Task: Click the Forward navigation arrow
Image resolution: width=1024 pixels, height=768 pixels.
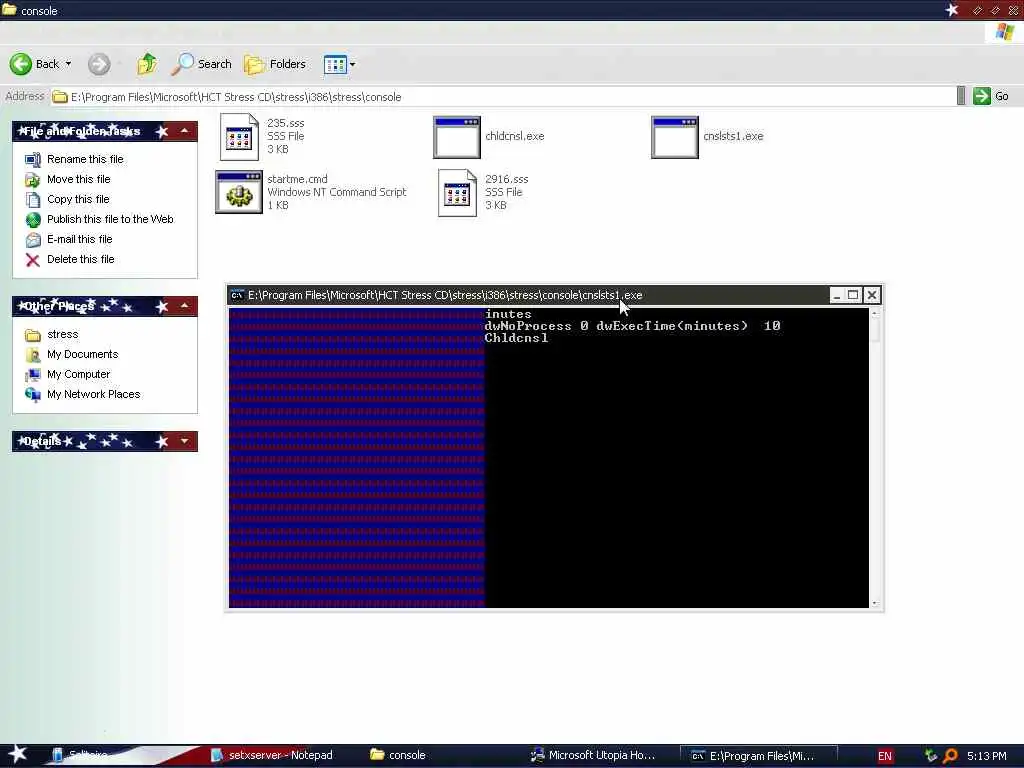Action: [99, 64]
